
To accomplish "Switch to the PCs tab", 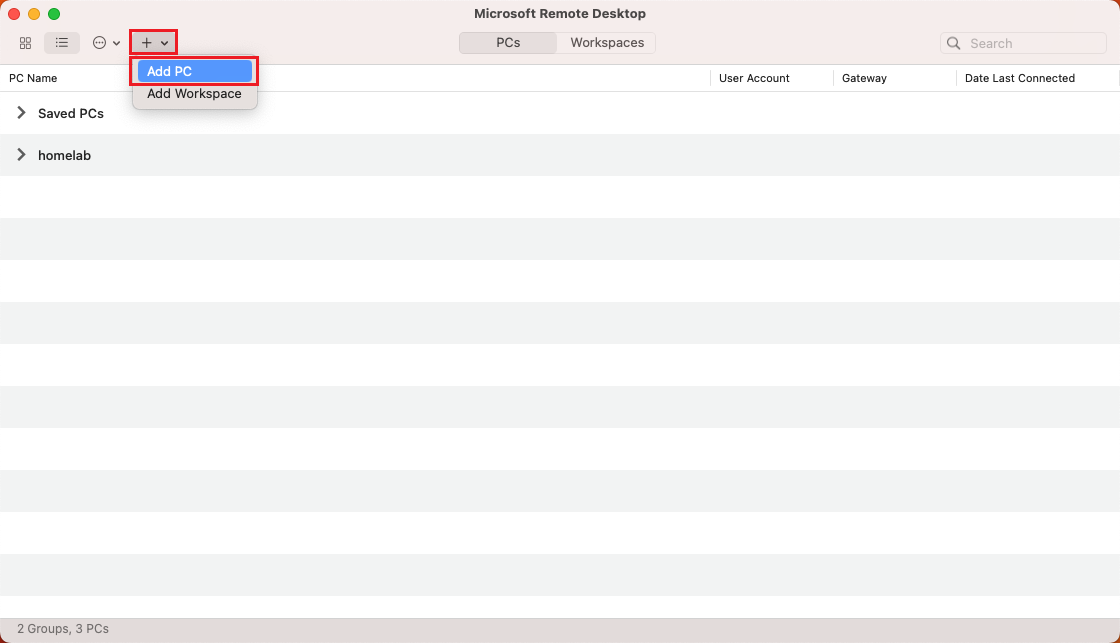I will pos(508,43).
